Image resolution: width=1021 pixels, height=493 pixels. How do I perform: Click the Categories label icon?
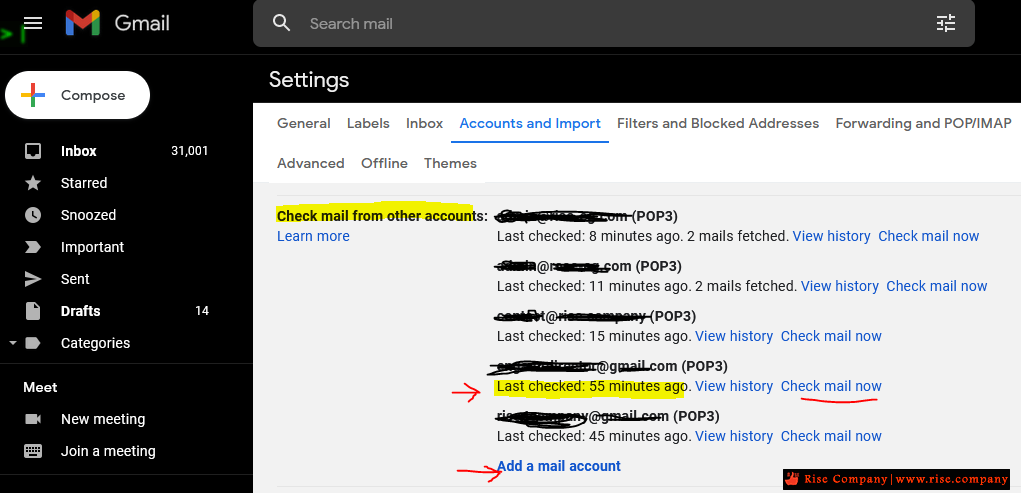coord(33,343)
